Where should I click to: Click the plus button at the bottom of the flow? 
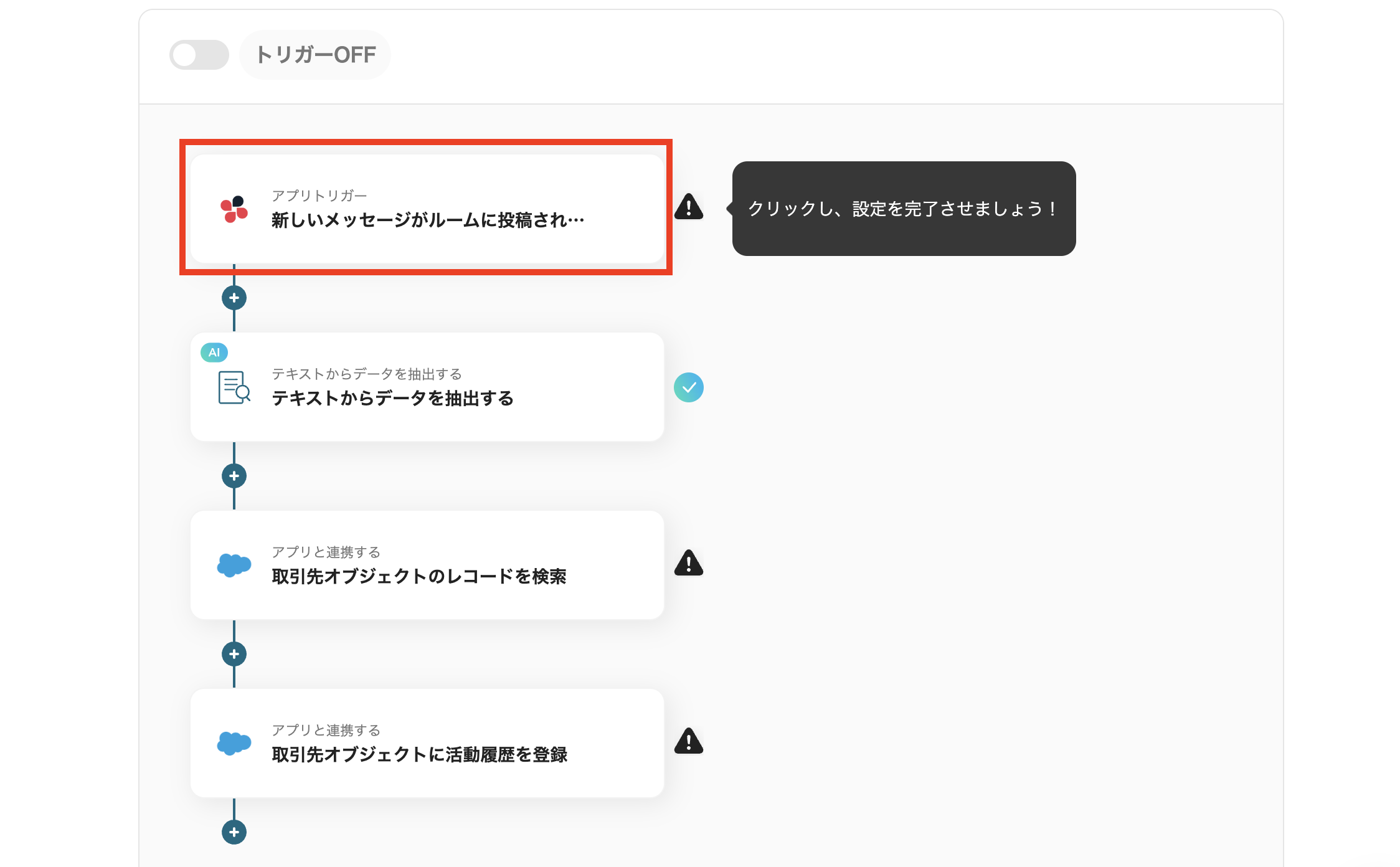[x=234, y=831]
